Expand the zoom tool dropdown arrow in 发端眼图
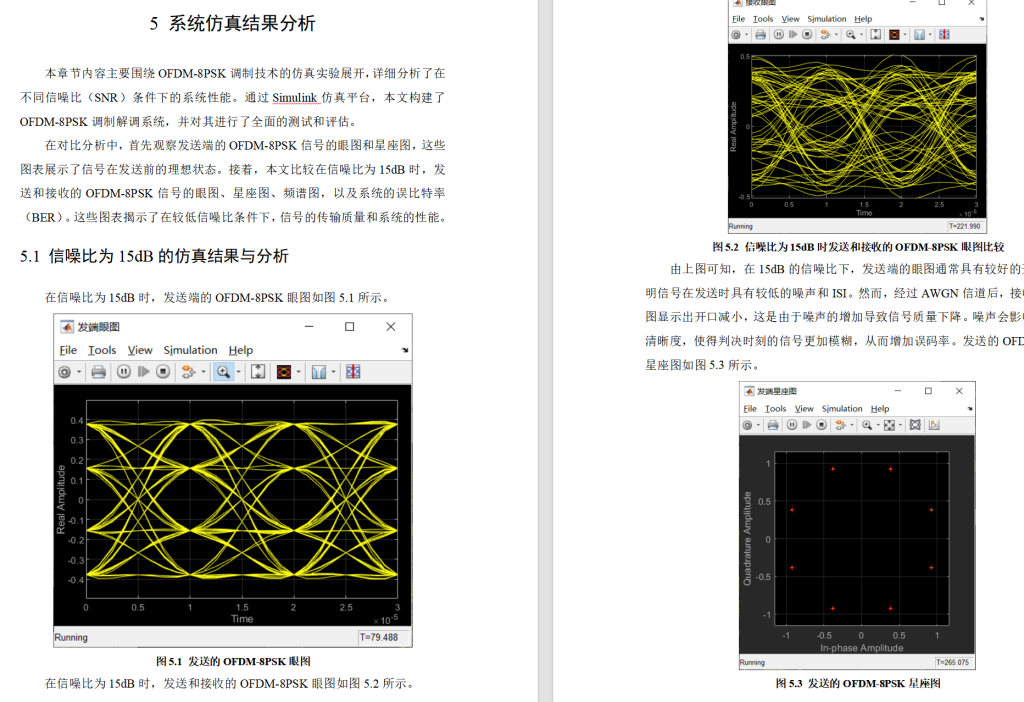This screenshot has width=1024, height=702. point(238,371)
